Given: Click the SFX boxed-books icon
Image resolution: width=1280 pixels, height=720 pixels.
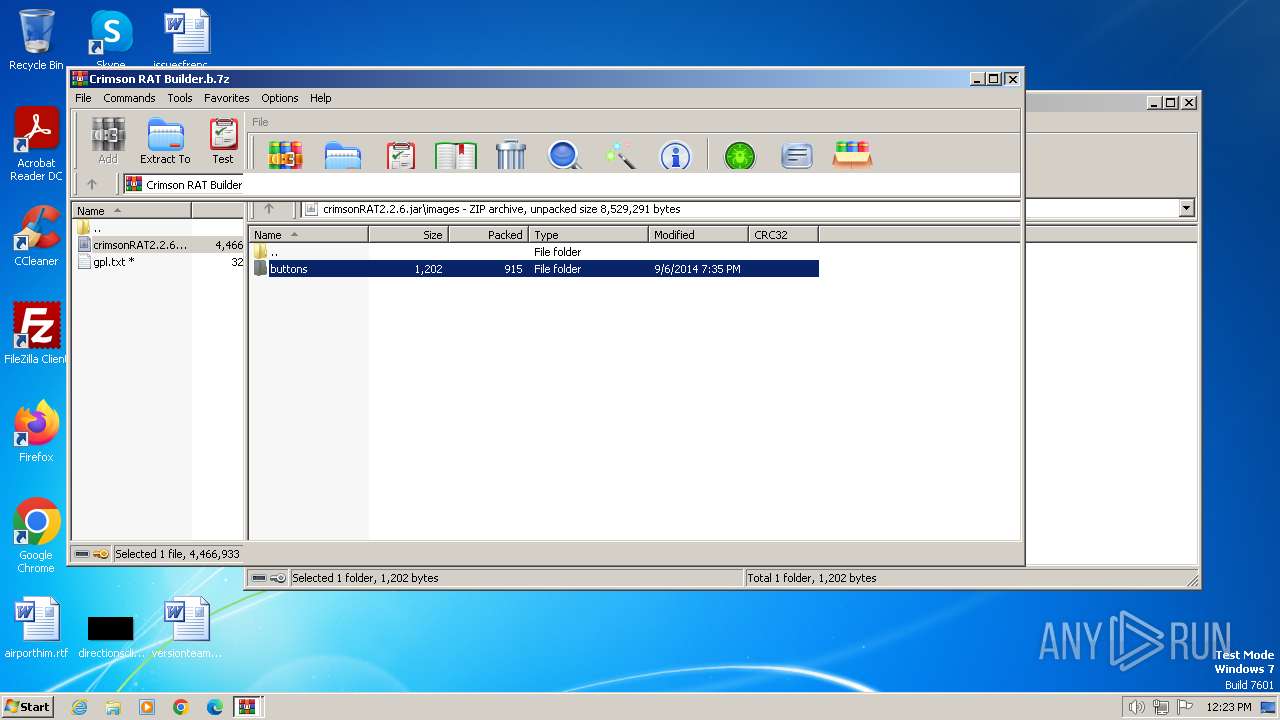Looking at the screenshot, I should point(852,155).
